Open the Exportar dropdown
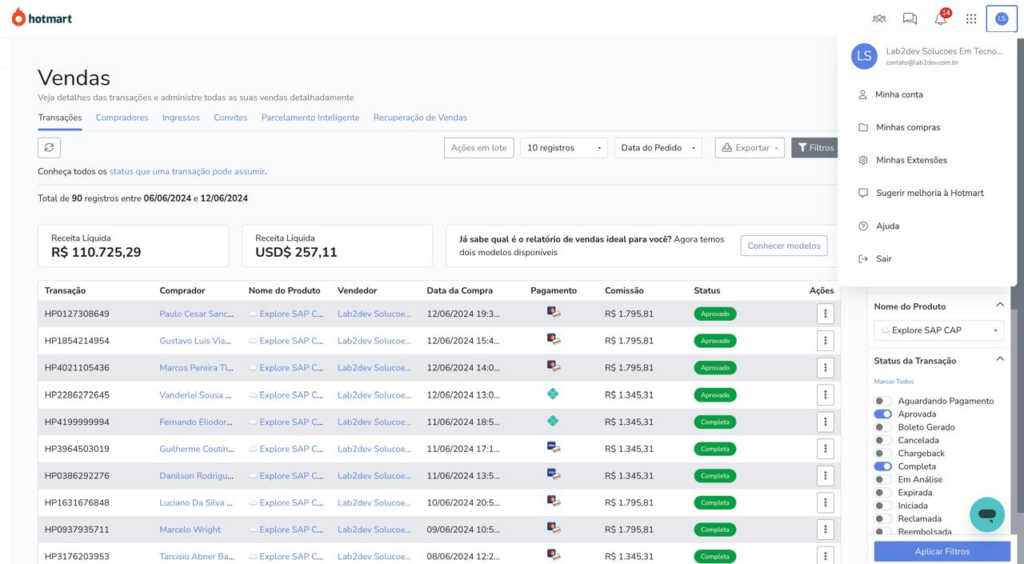 pos(750,148)
